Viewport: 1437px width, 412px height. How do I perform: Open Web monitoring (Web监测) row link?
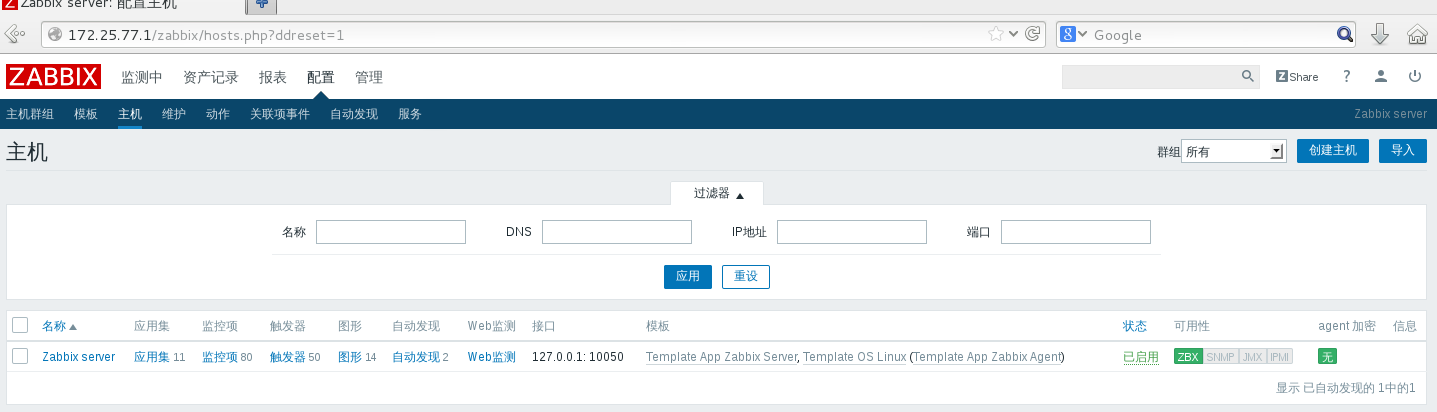click(x=492, y=357)
